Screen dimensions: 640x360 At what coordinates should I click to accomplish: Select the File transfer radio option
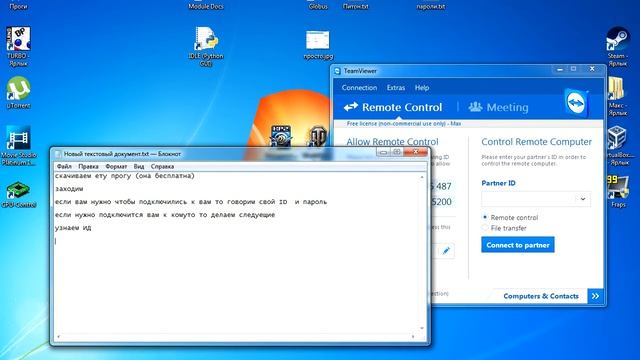point(485,228)
